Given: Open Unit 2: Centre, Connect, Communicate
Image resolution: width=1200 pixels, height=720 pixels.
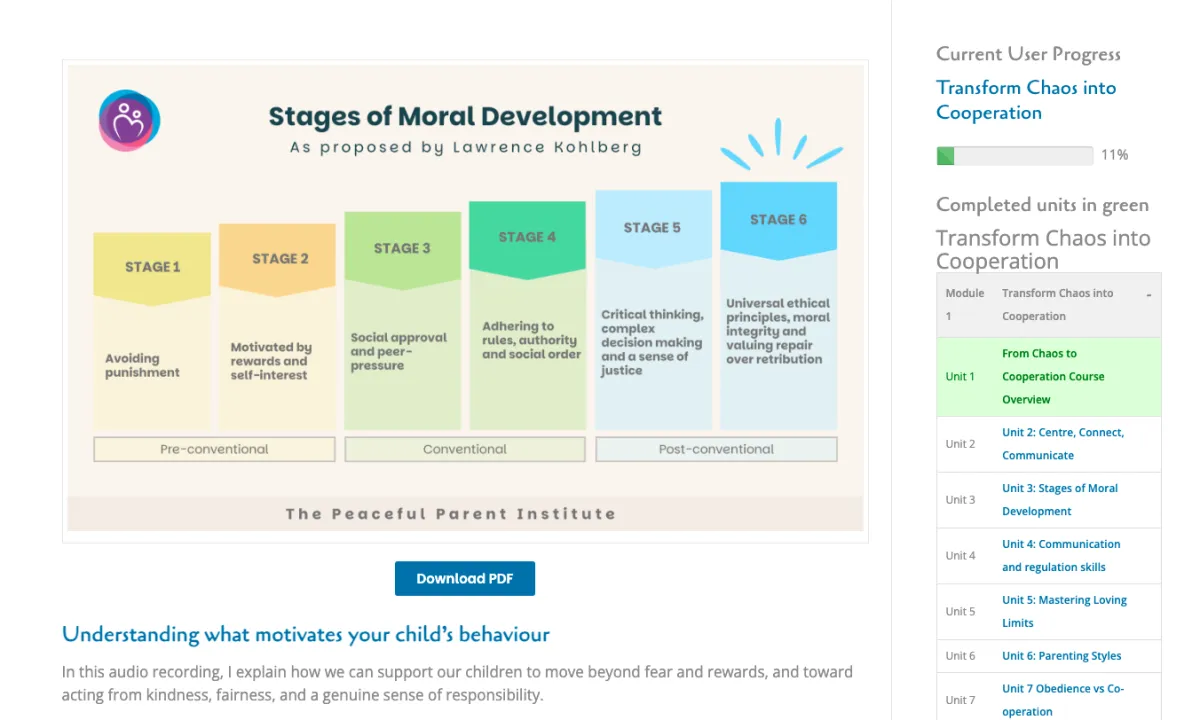Looking at the screenshot, I should tap(1063, 444).
